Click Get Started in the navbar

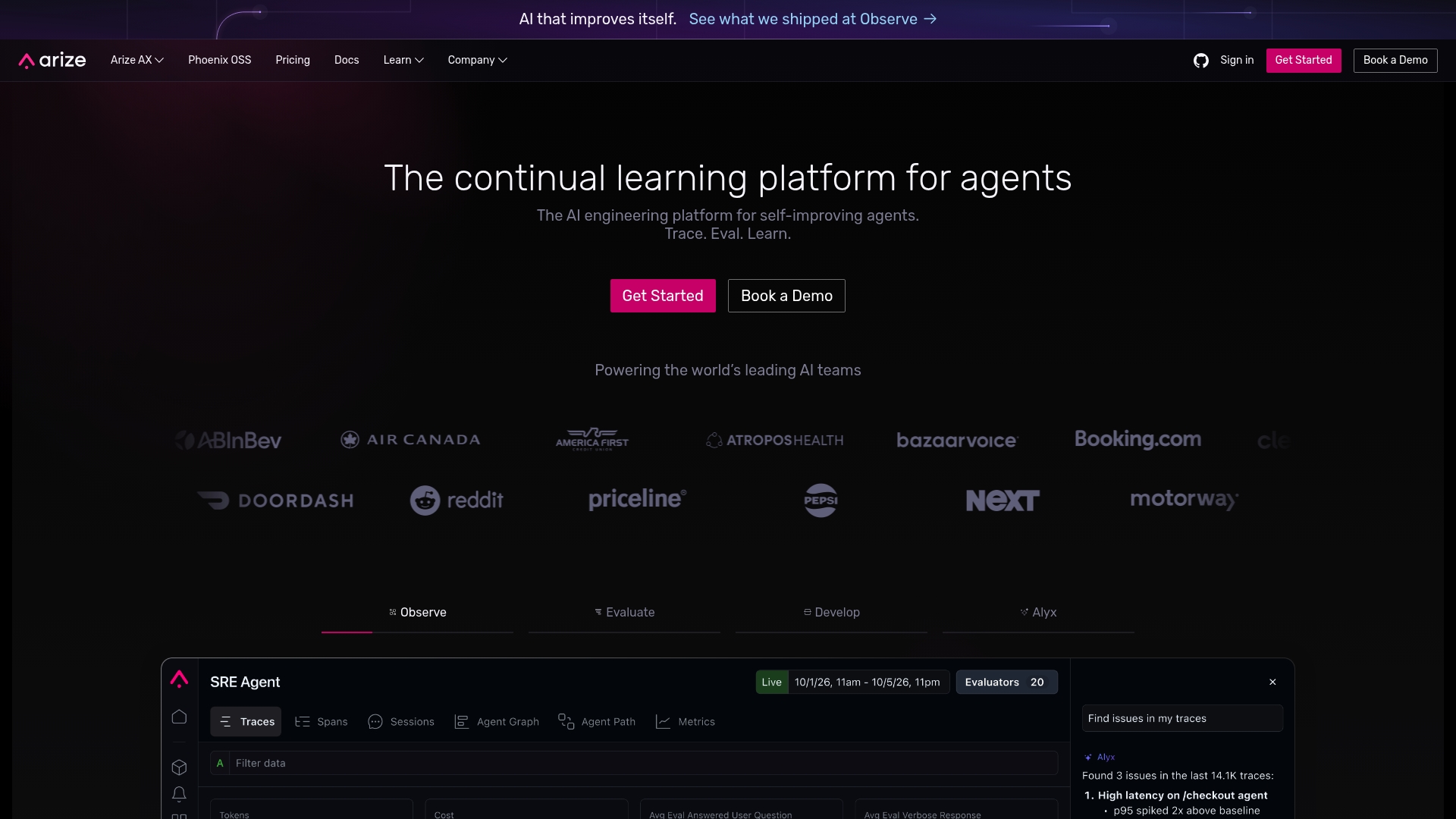click(1304, 60)
